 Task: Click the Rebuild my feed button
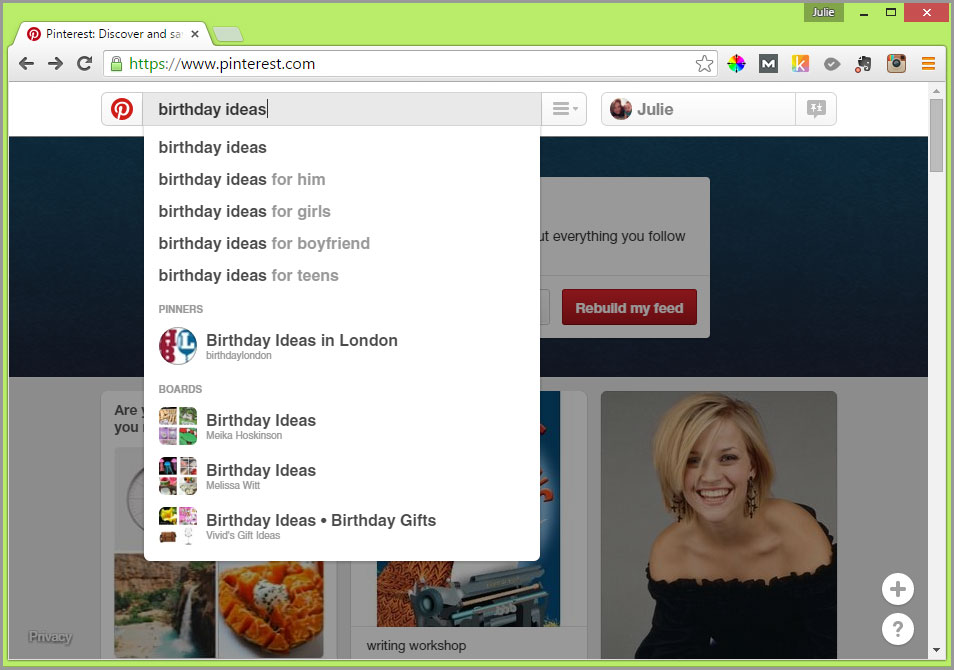coord(629,307)
